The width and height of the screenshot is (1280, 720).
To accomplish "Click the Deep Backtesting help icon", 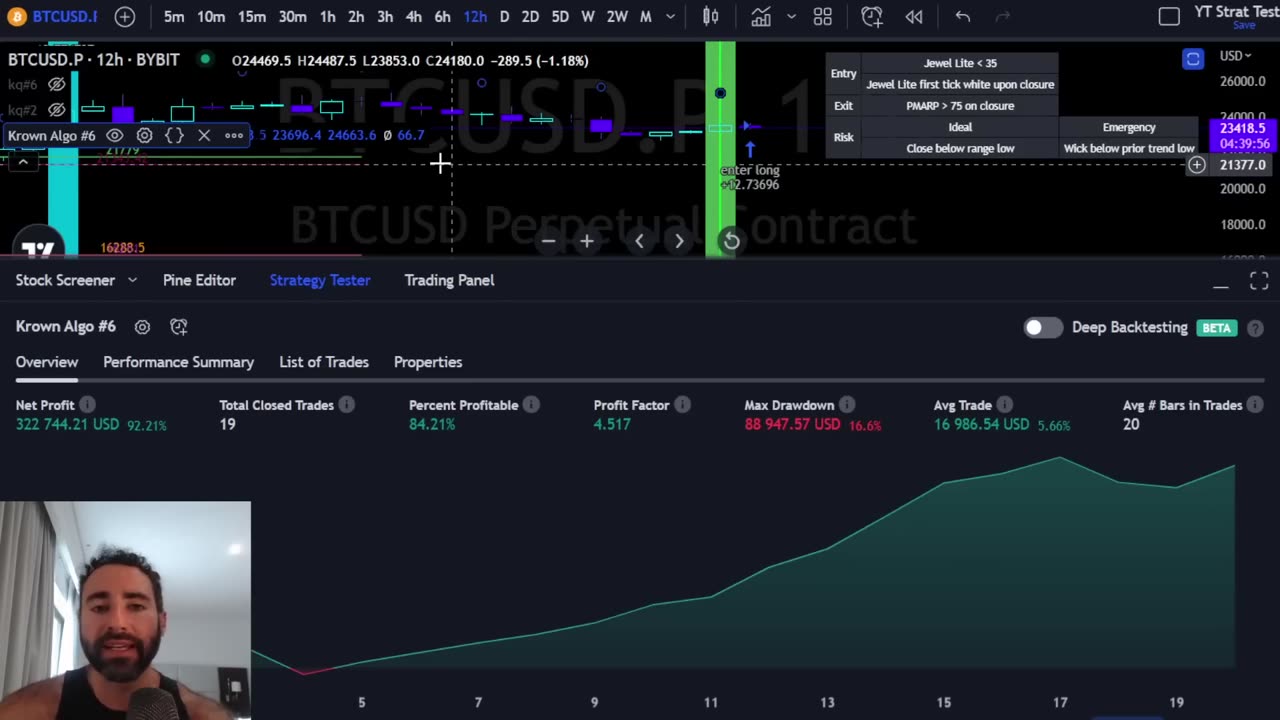I will [x=1255, y=328].
